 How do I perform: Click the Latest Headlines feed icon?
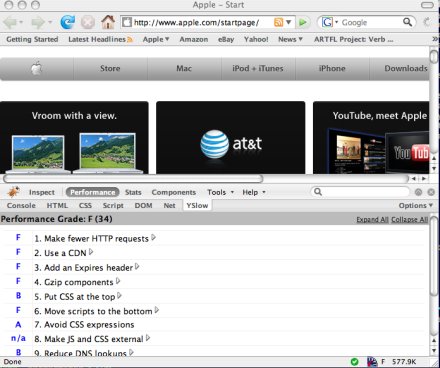(130, 40)
